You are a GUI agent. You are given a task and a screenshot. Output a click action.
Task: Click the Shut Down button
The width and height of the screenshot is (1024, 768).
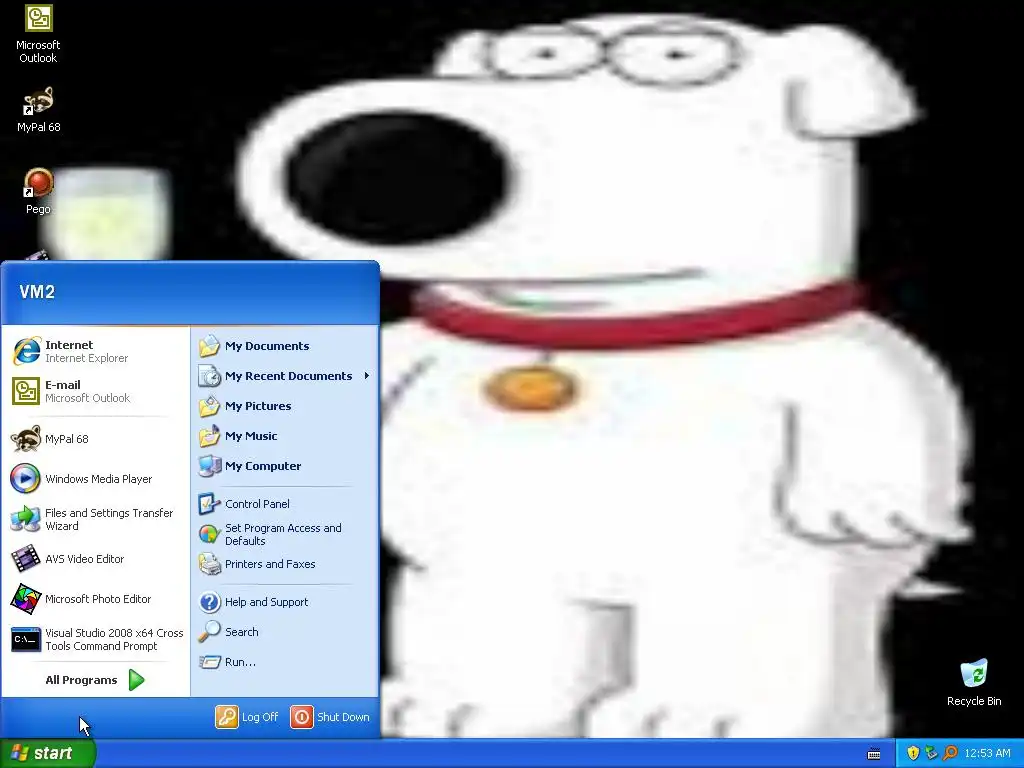click(x=330, y=717)
